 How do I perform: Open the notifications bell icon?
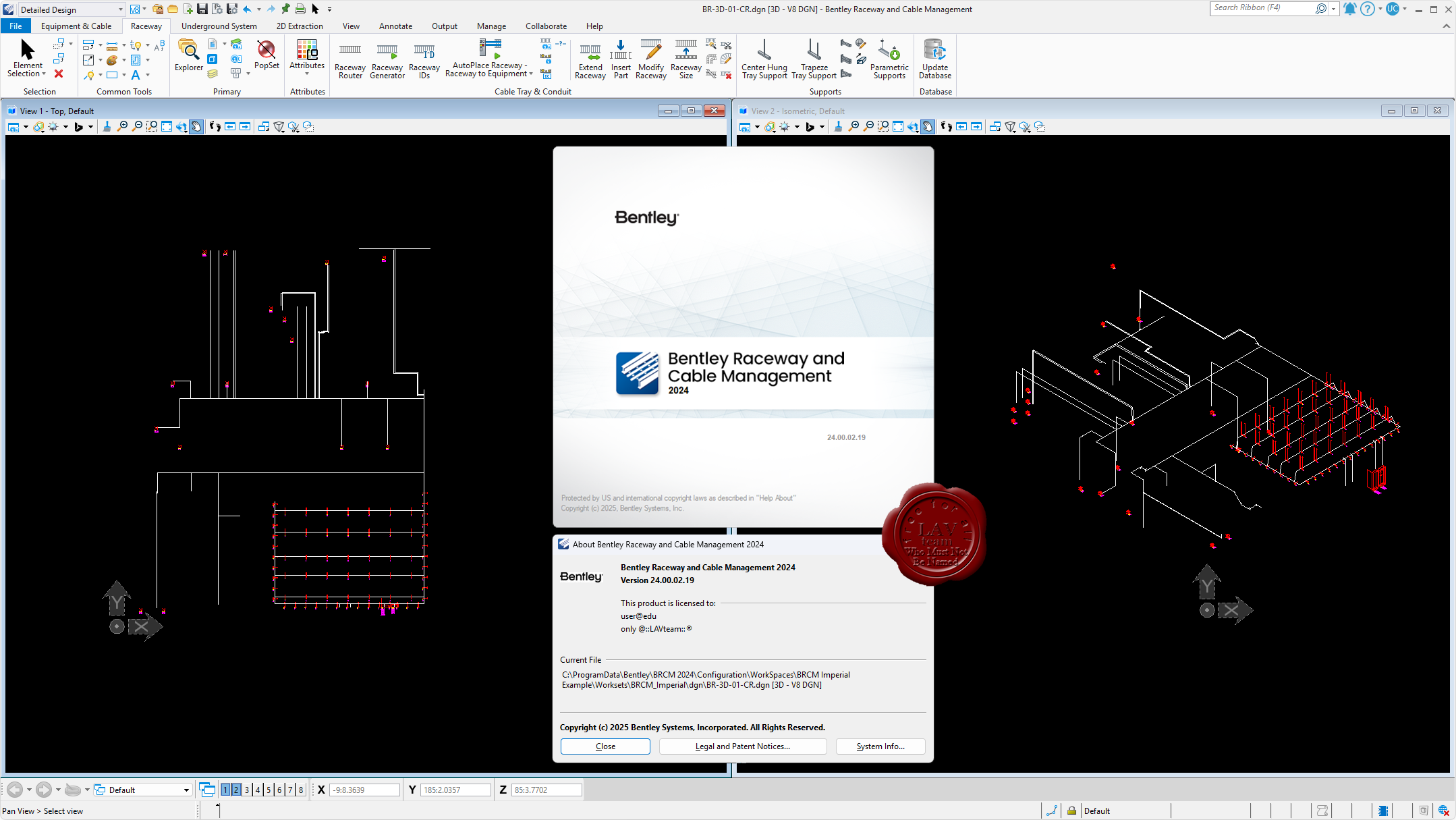[x=1350, y=9]
